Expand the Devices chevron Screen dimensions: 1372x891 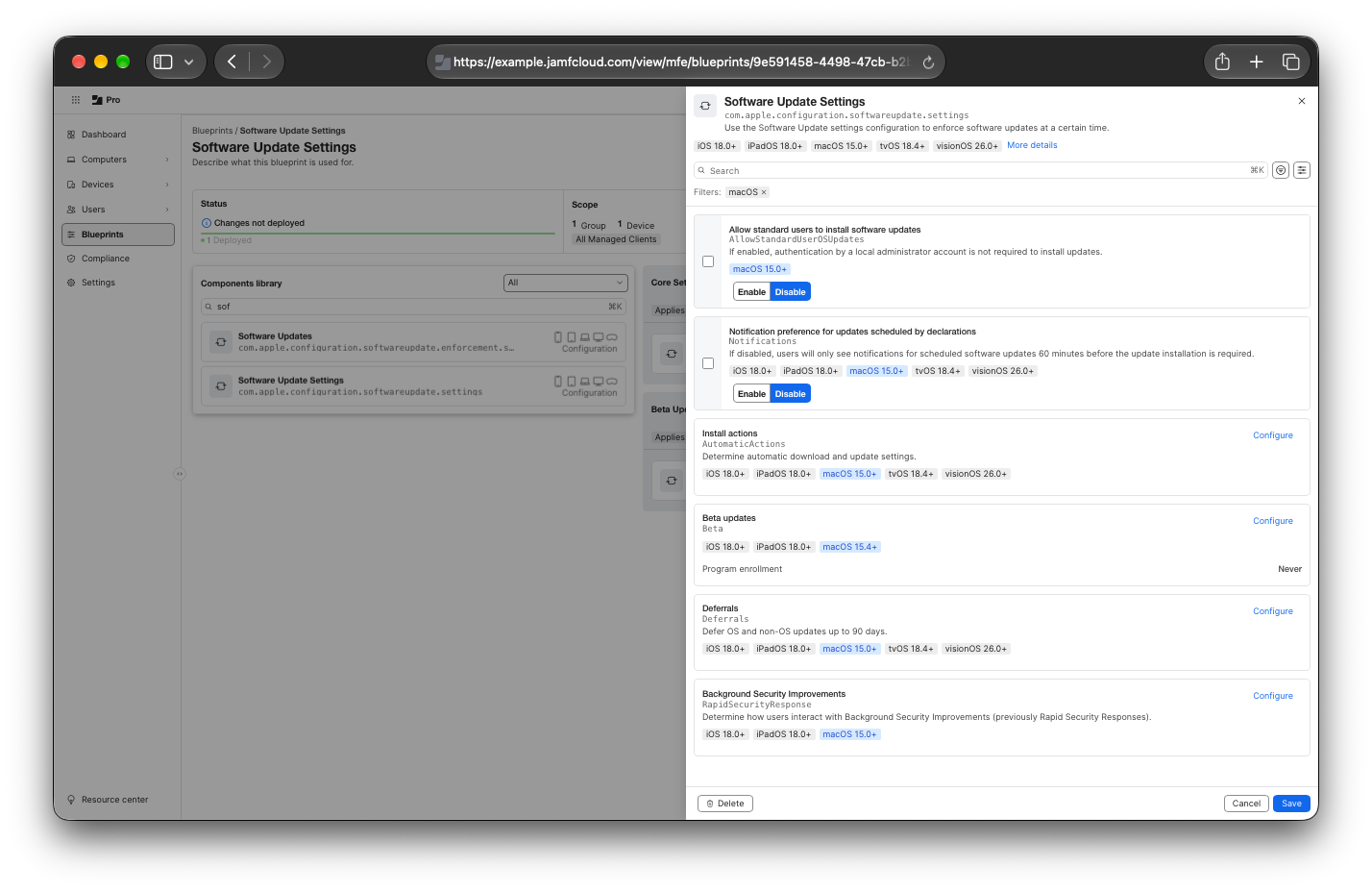(167, 185)
